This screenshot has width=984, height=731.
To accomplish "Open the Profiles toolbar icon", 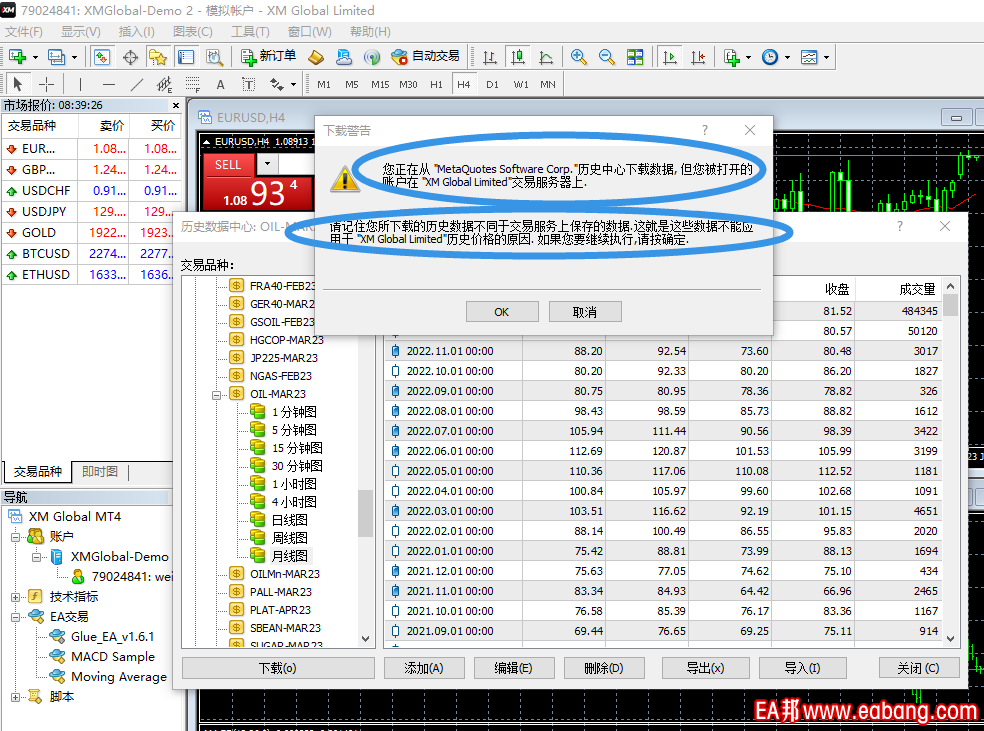I will [56, 57].
